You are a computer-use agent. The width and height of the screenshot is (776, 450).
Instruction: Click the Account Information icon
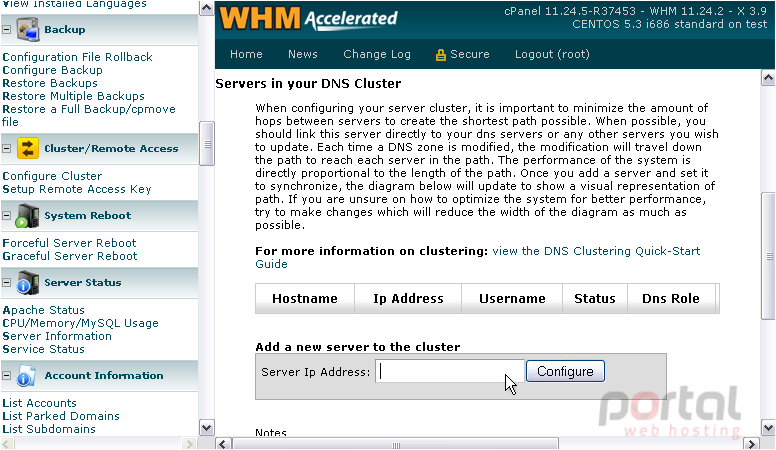coord(26,376)
